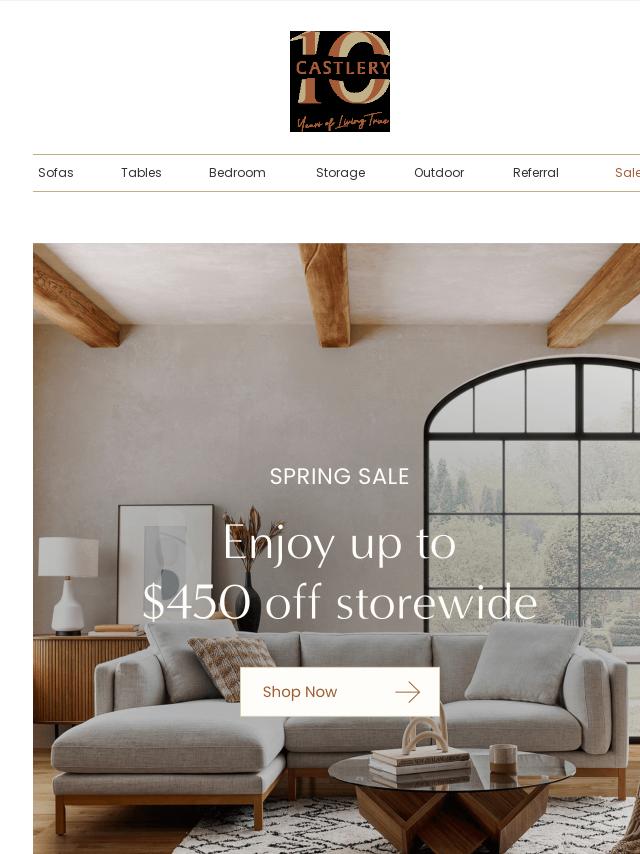Open the Sofas category
The image size is (640, 854).
coord(56,173)
